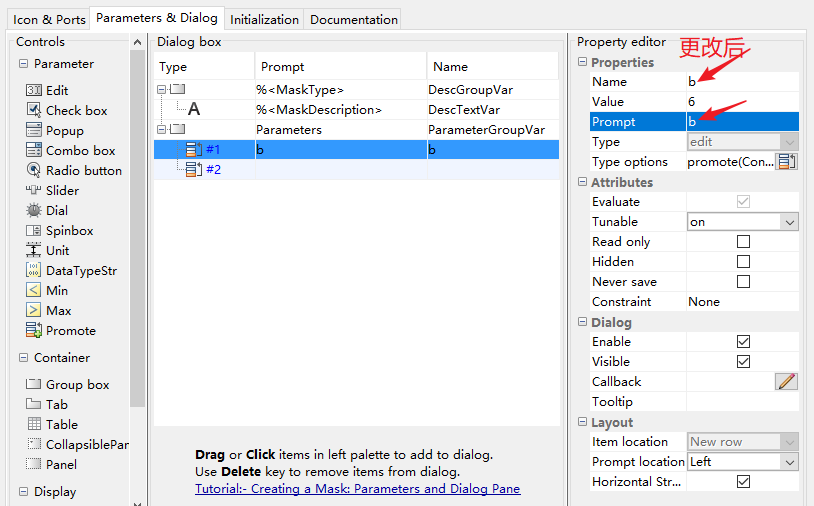
Task: Open the Prompt location dropdown
Action: click(742, 462)
